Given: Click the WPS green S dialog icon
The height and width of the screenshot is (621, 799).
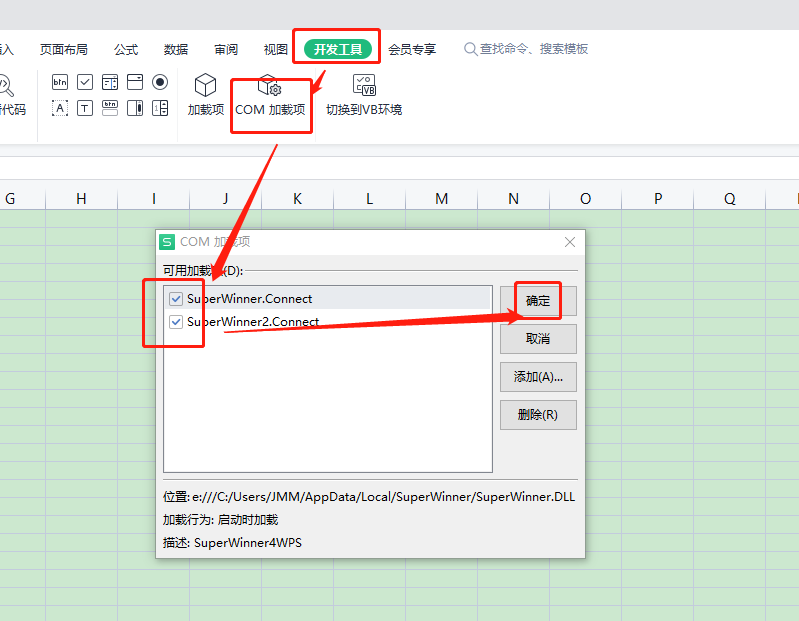Looking at the screenshot, I should (167, 242).
